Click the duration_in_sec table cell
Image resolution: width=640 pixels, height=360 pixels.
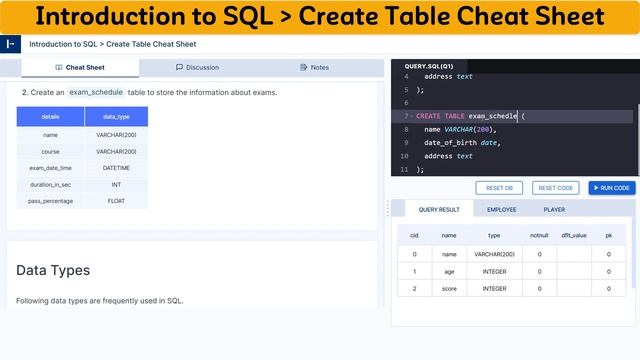click(x=50, y=184)
